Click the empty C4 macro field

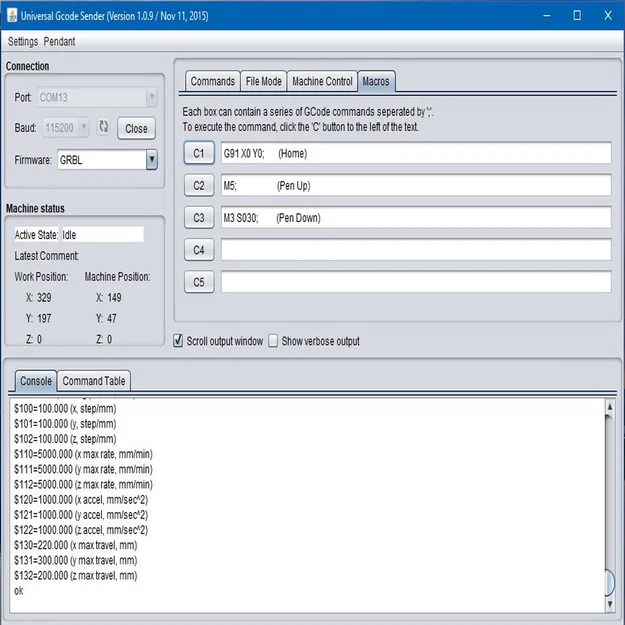pyautogui.click(x=416, y=250)
